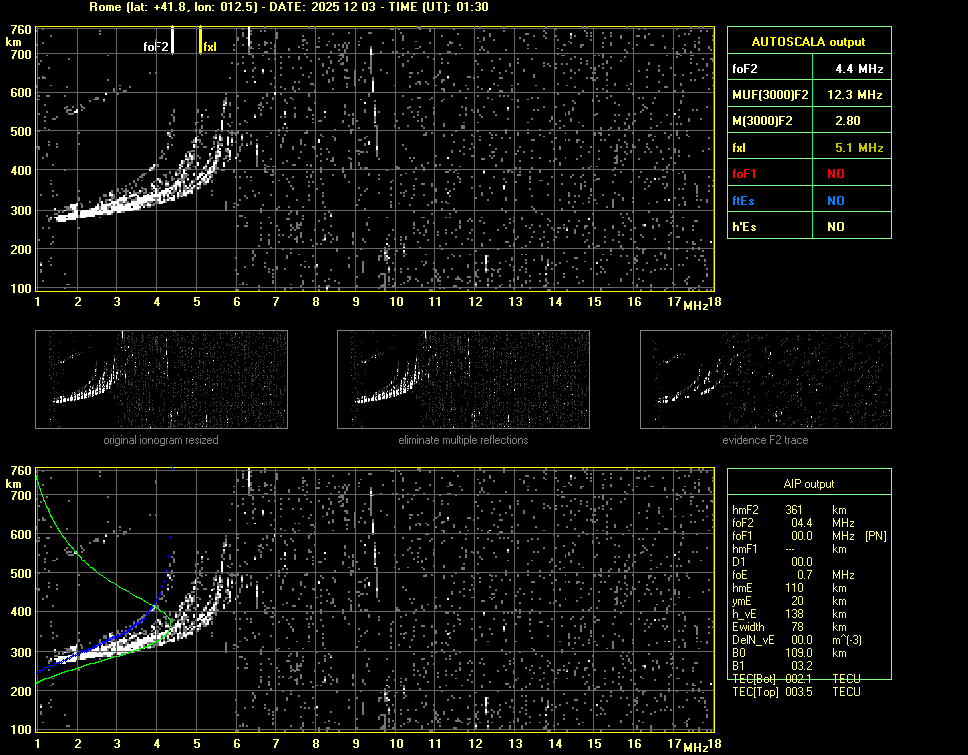Click the red foF1 label
This screenshot has height=755, width=968.
(745, 174)
